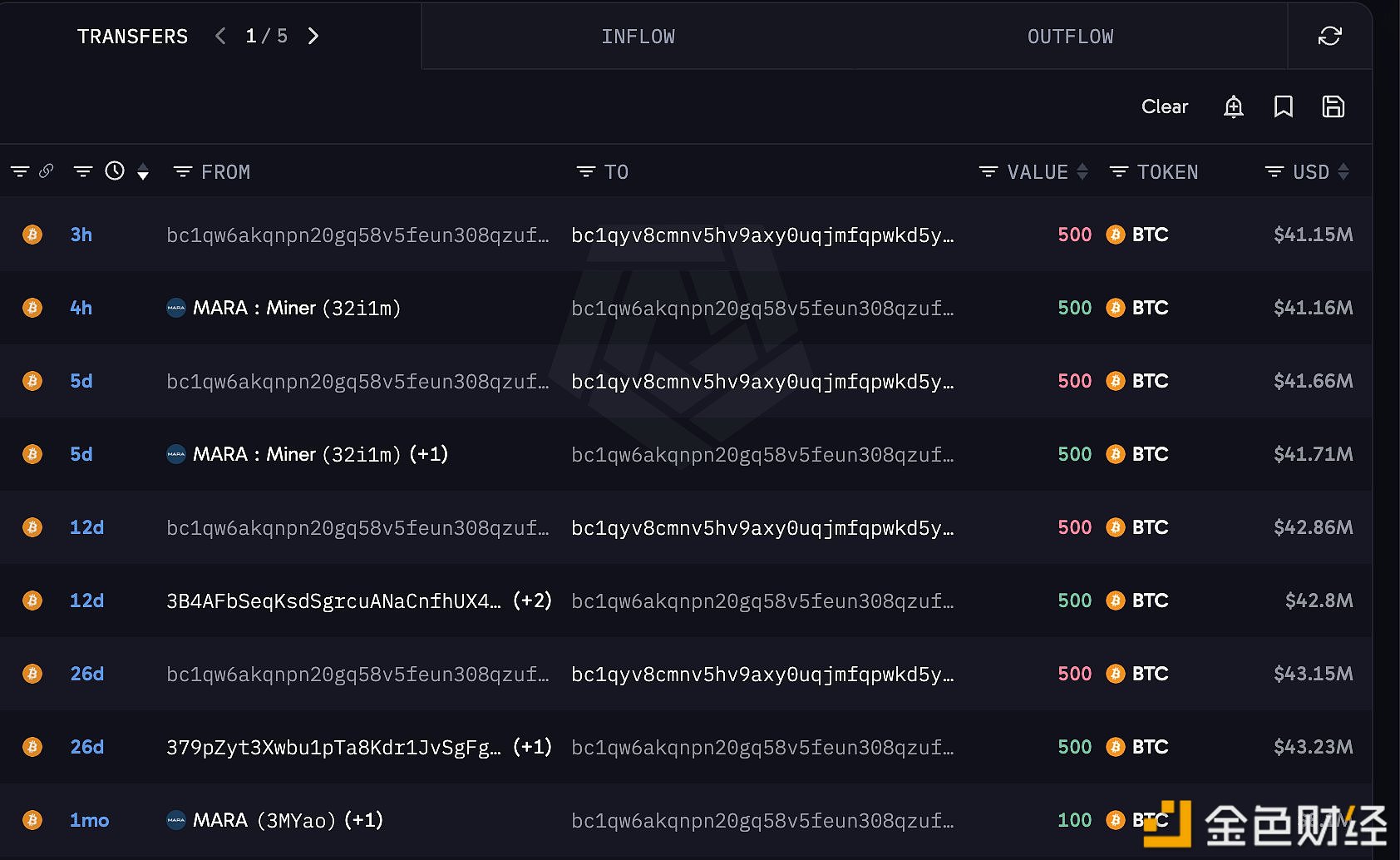
Task: Open the 3h transaction time link
Action: point(81,235)
